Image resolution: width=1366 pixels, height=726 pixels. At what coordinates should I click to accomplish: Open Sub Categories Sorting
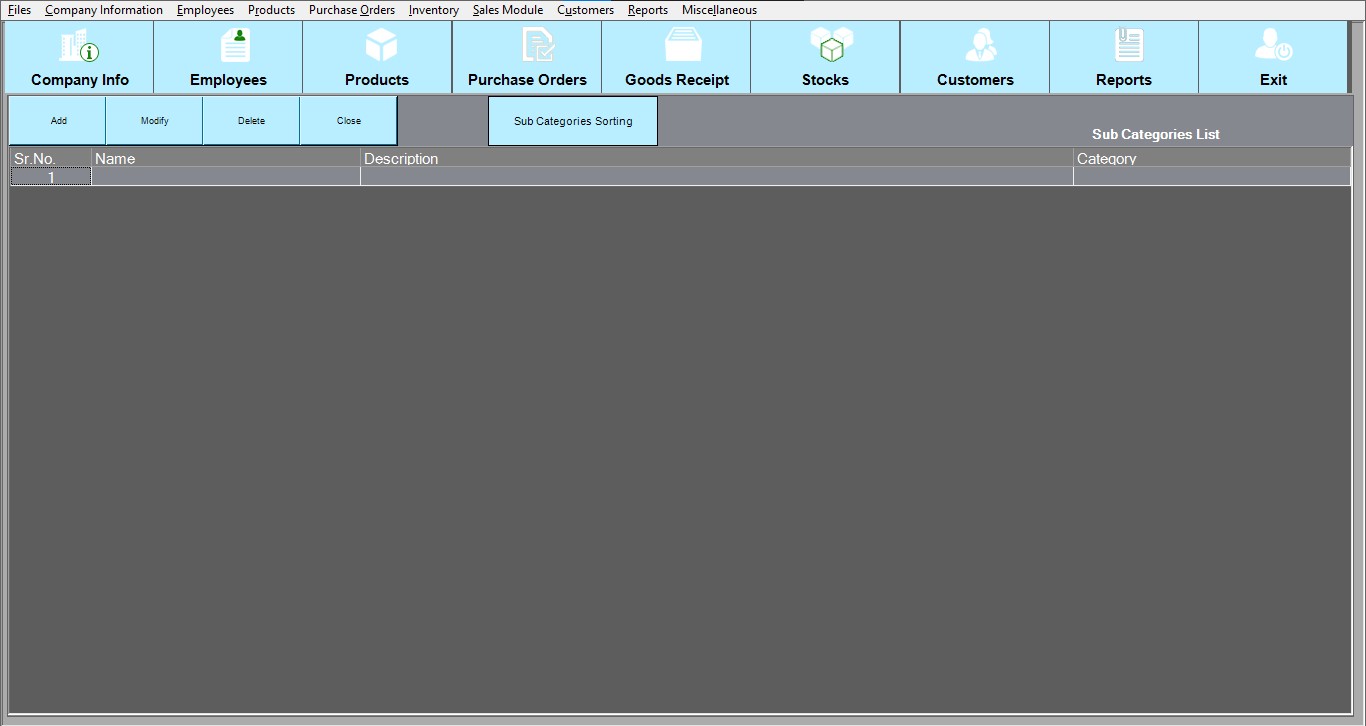(573, 121)
